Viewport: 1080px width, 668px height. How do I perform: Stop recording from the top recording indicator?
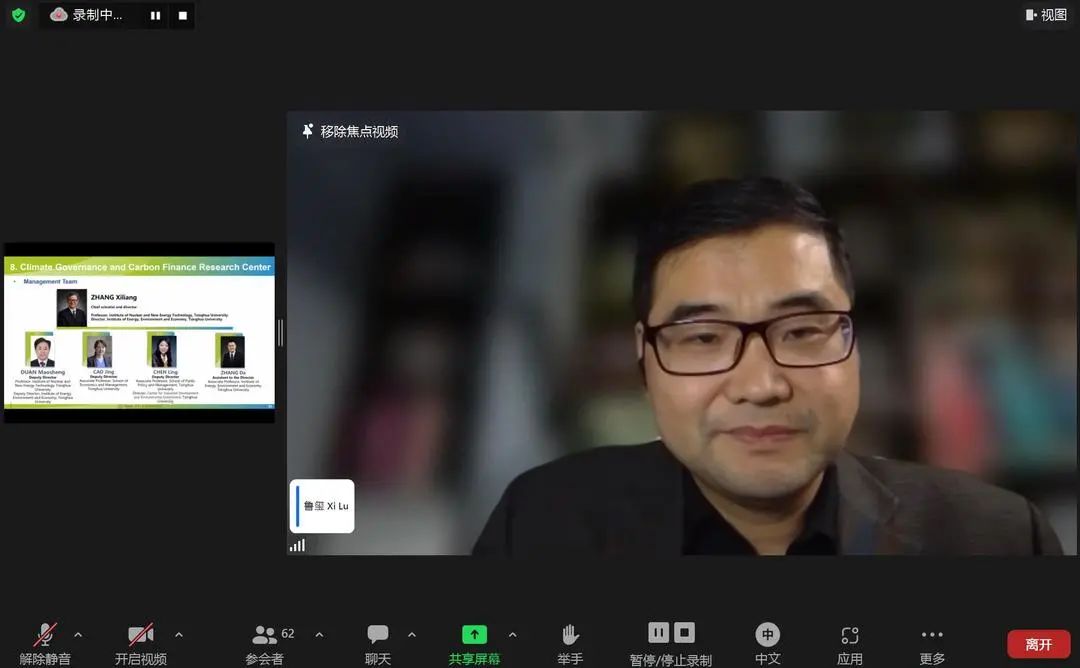[182, 15]
